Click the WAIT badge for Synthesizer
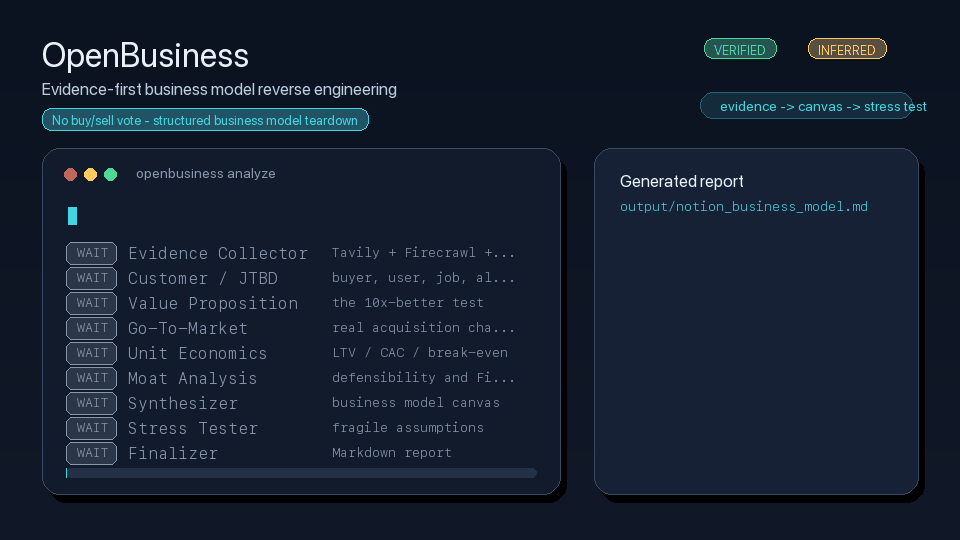 [x=92, y=403]
